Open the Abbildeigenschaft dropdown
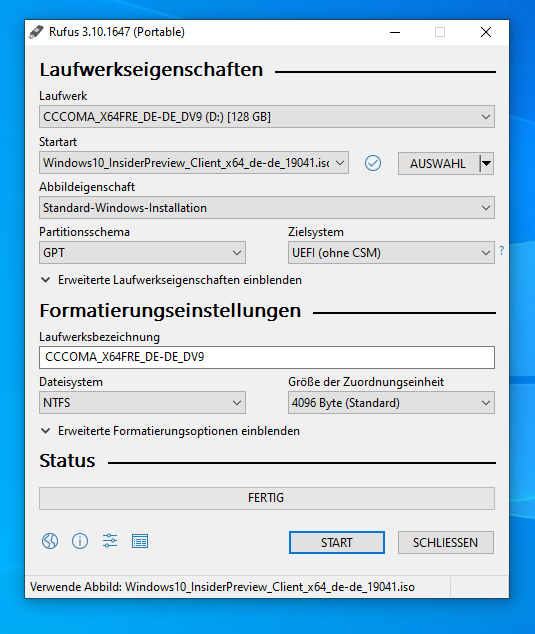535x634 pixels. [267, 208]
